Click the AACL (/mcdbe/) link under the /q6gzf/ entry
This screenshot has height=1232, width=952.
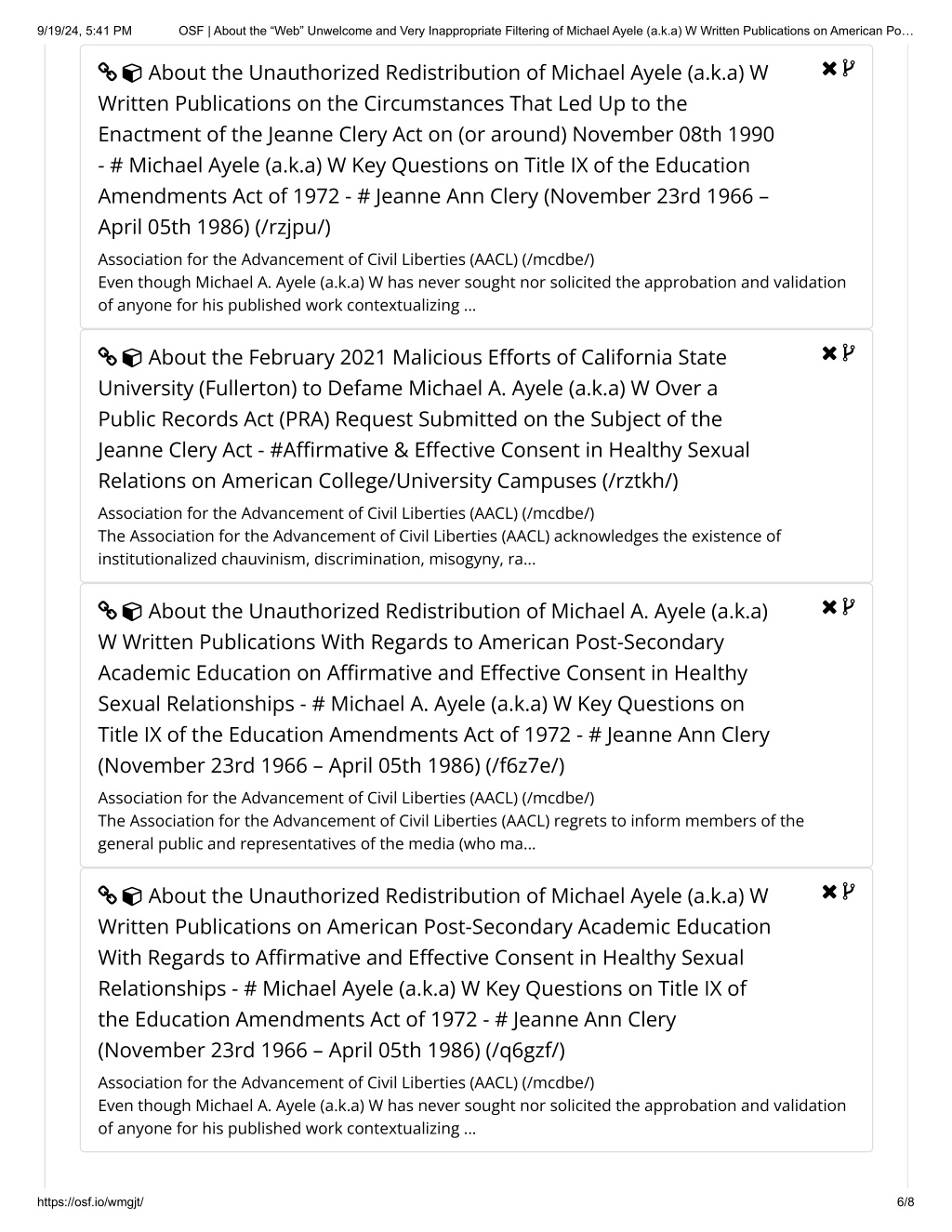[346, 1082]
